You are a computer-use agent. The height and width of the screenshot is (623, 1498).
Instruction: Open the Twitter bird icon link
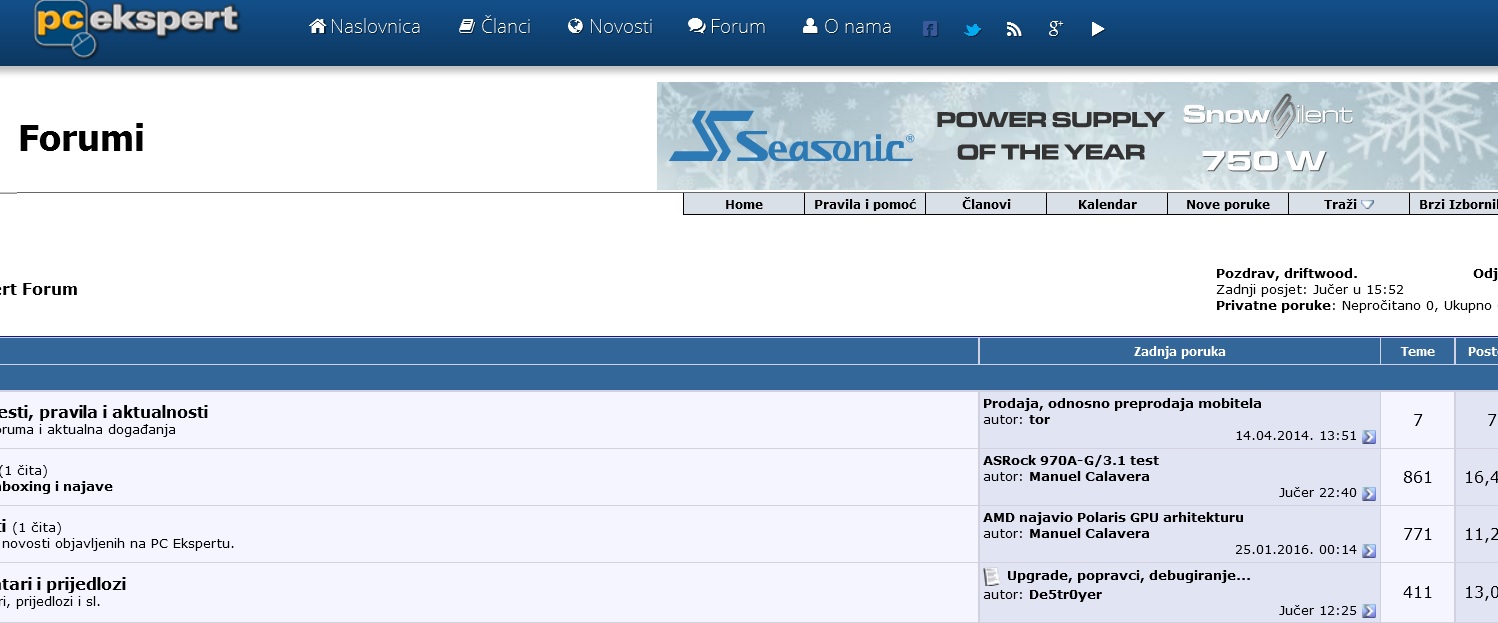pyautogui.click(x=972, y=29)
